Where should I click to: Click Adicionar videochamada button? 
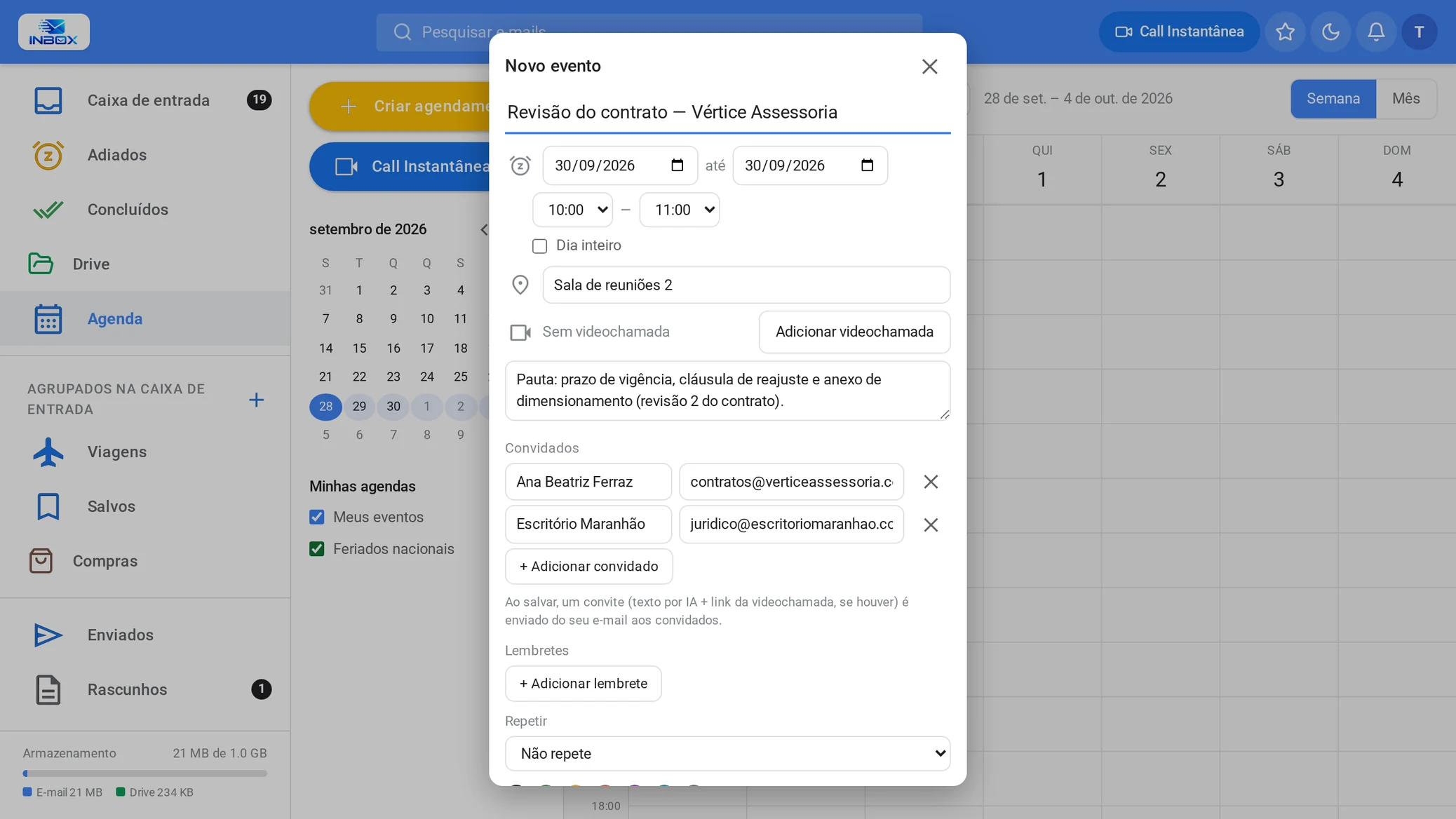click(854, 332)
